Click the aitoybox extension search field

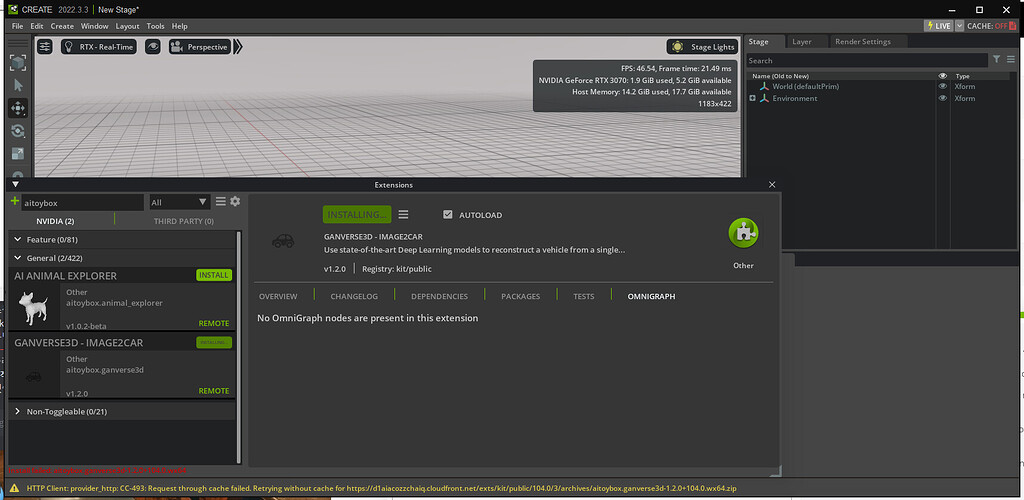tap(82, 202)
